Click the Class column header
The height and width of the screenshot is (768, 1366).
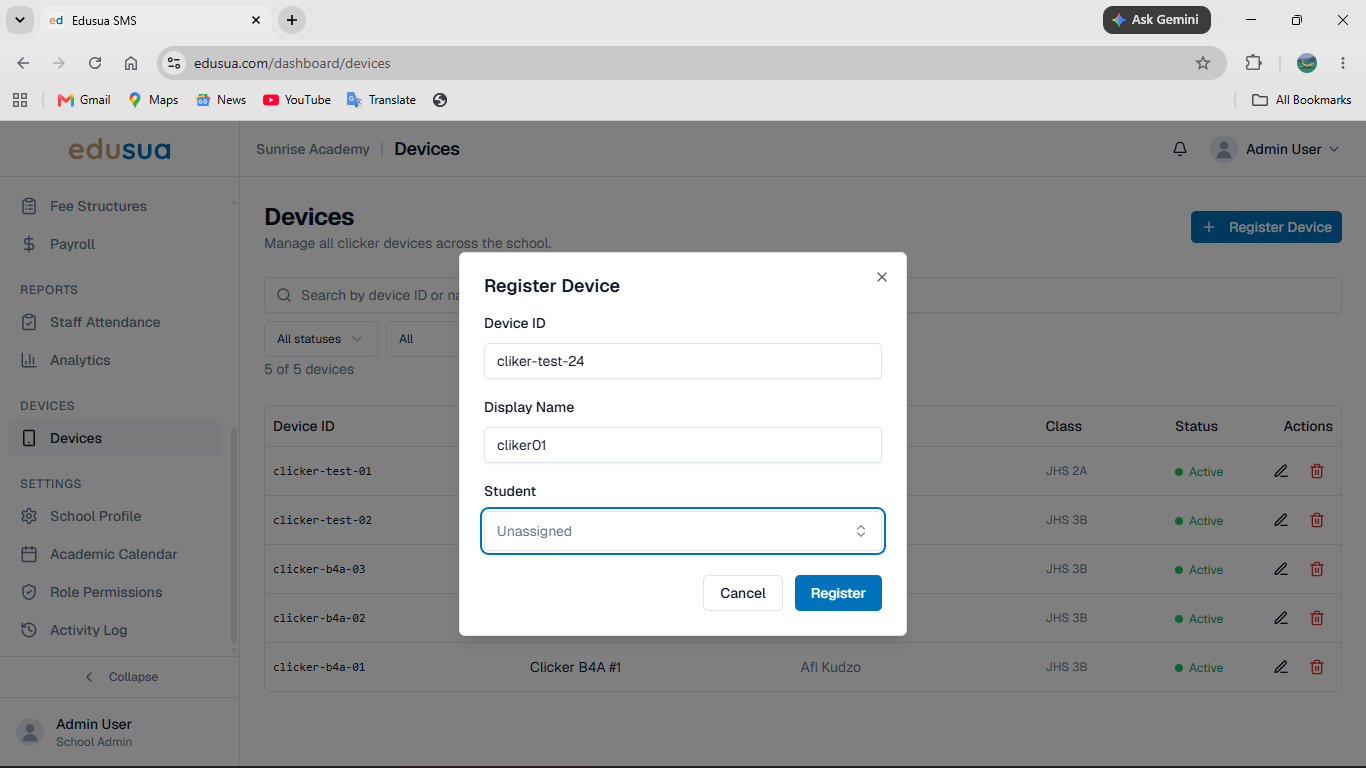click(x=1064, y=426)
